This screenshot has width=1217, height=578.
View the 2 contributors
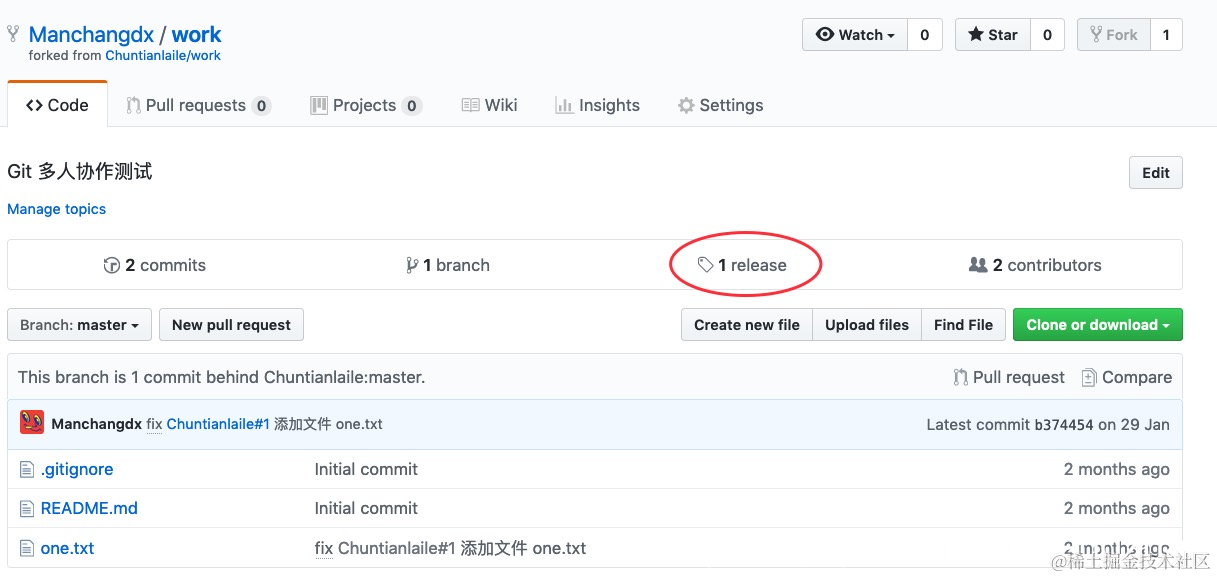tap(1035, 265)
